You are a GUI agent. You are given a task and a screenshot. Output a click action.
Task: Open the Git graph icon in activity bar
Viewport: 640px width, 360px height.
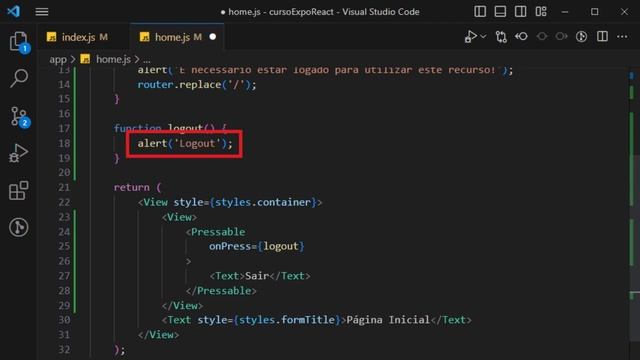click(x=19, y=227)
